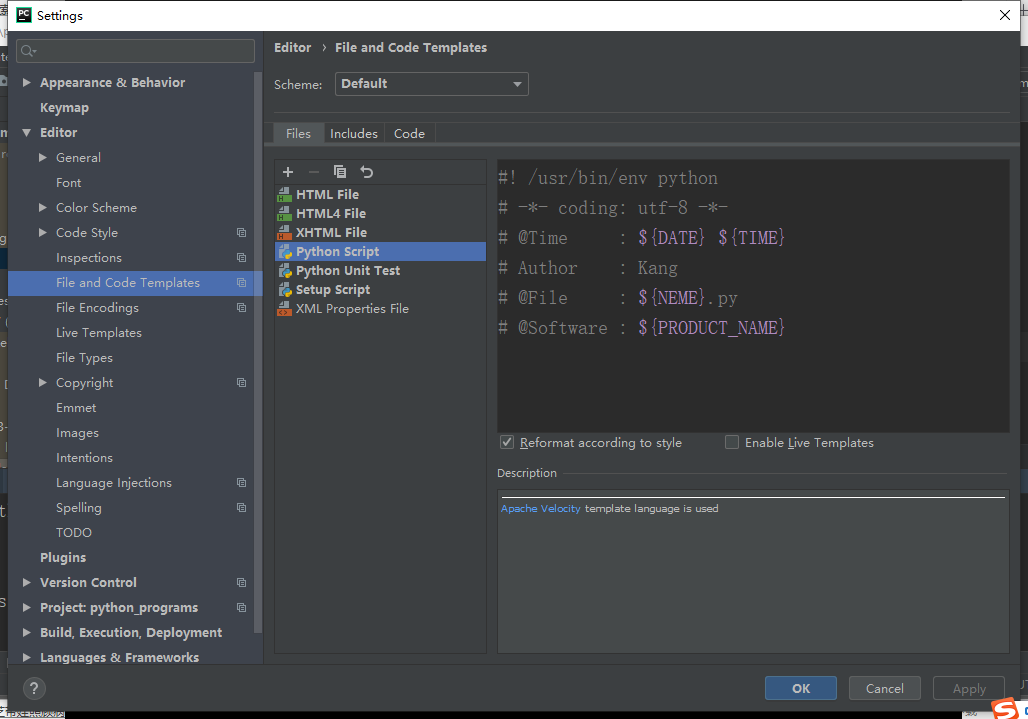The height and width of the screenshot is (719, 1028).
Task: Open the Scheme dropdown set to Default
Action: point(431,84)
